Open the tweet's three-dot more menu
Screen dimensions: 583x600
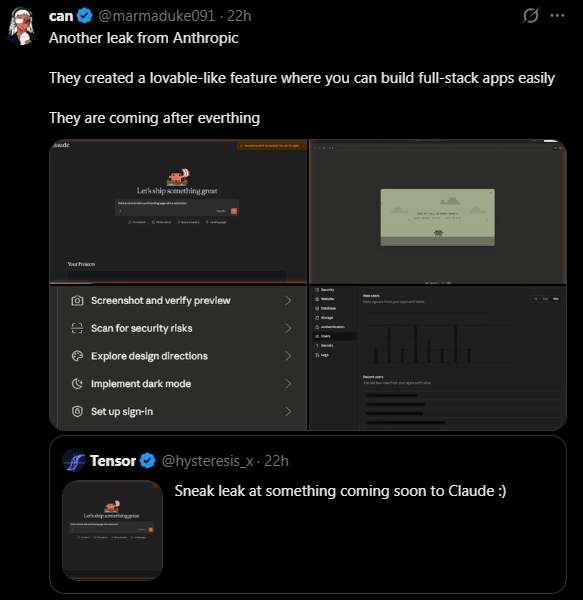click(557, 16)
